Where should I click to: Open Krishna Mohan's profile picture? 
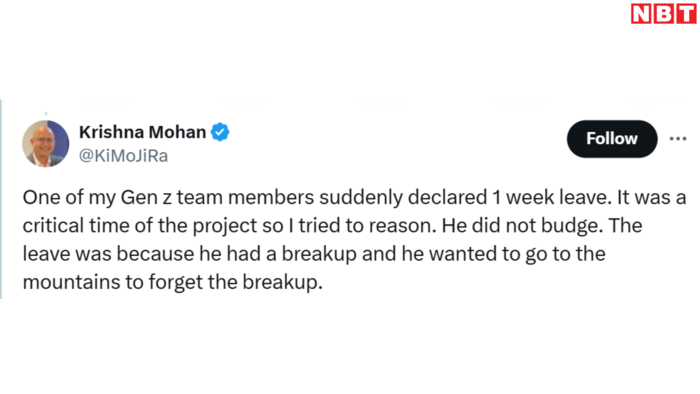[46, 144]
